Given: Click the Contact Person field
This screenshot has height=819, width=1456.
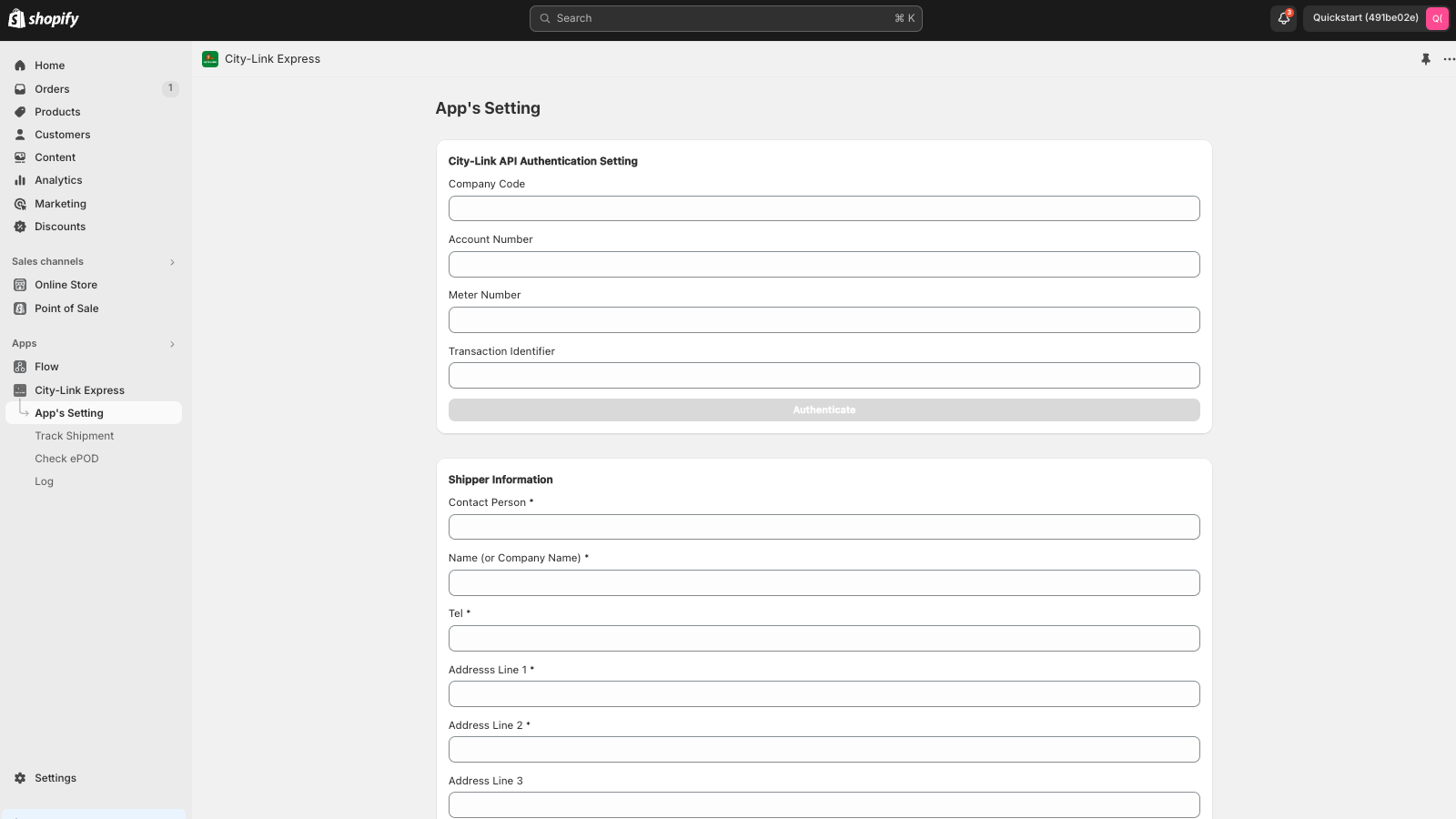Looking at the screenshot, I should [824, 527].
